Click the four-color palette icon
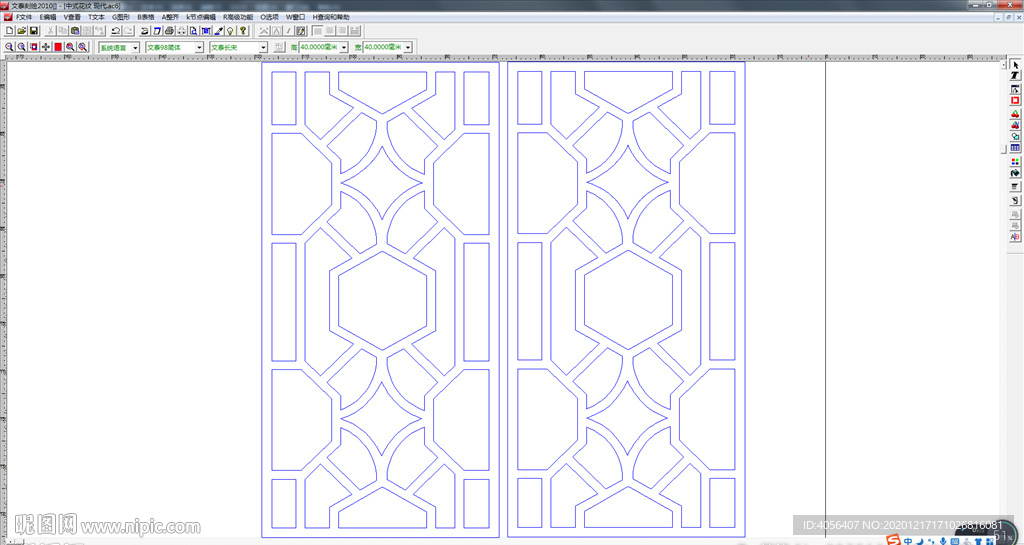This screenshot has height=545, width=1024. [x=1015, y=161]
